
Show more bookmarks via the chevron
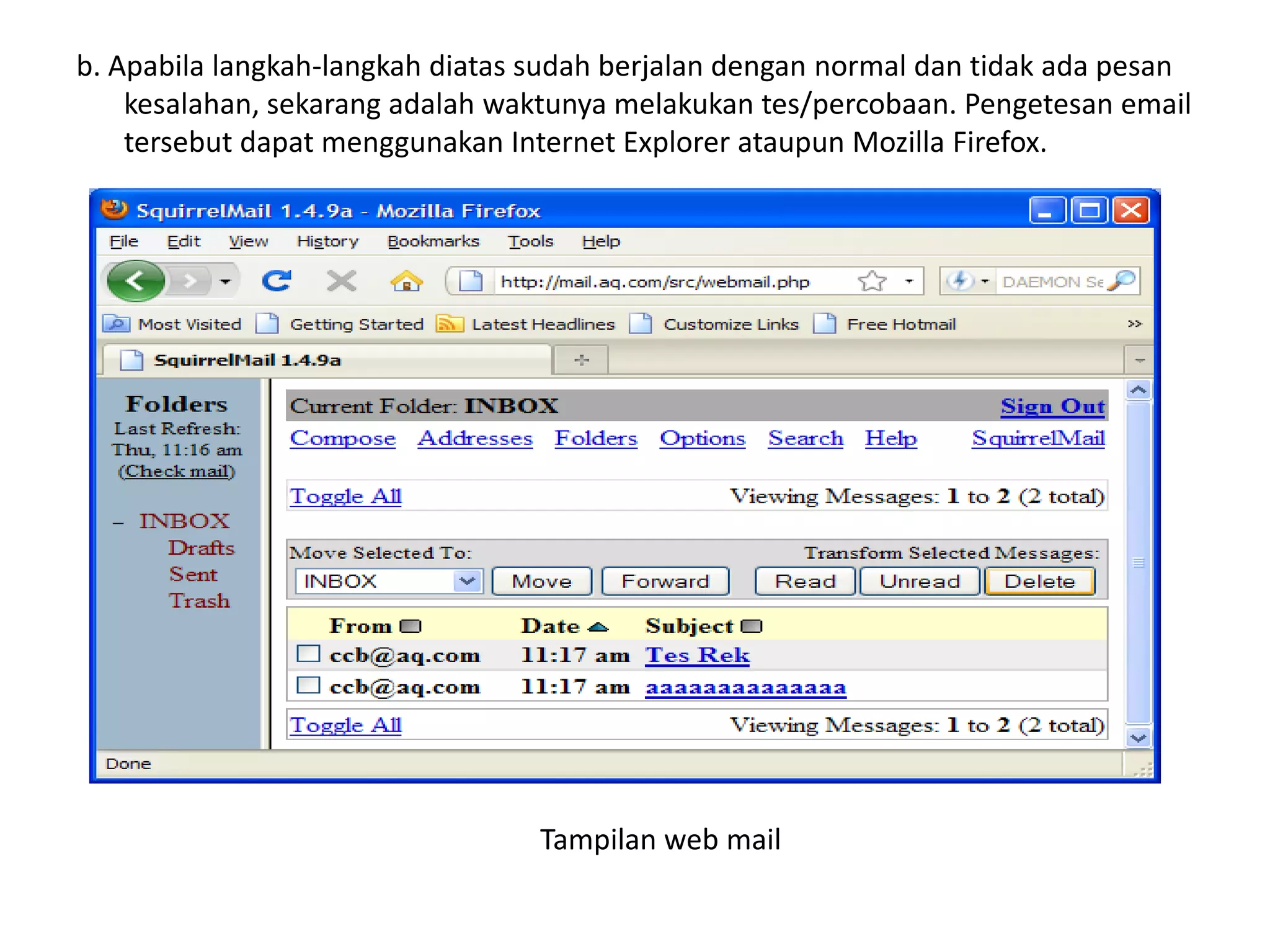1134,324
